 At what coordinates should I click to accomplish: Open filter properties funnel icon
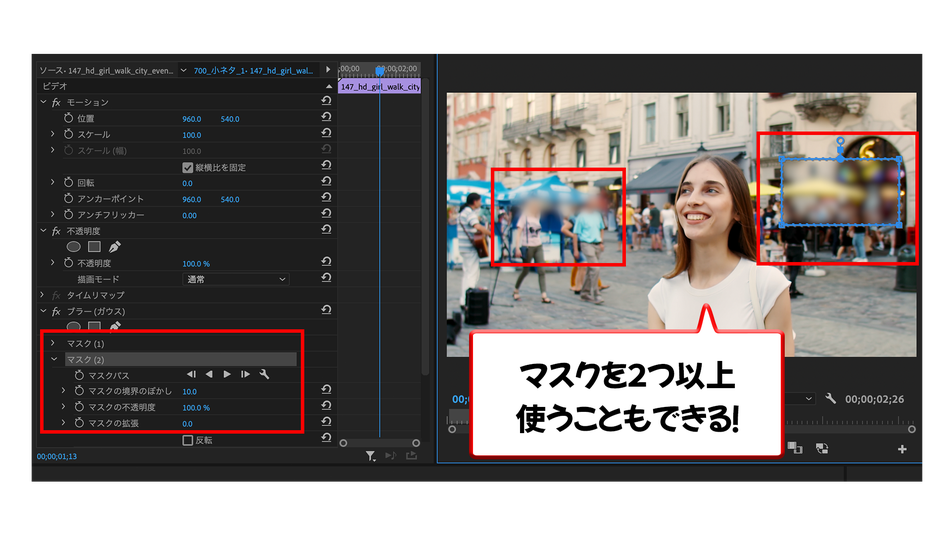point(370,456)
